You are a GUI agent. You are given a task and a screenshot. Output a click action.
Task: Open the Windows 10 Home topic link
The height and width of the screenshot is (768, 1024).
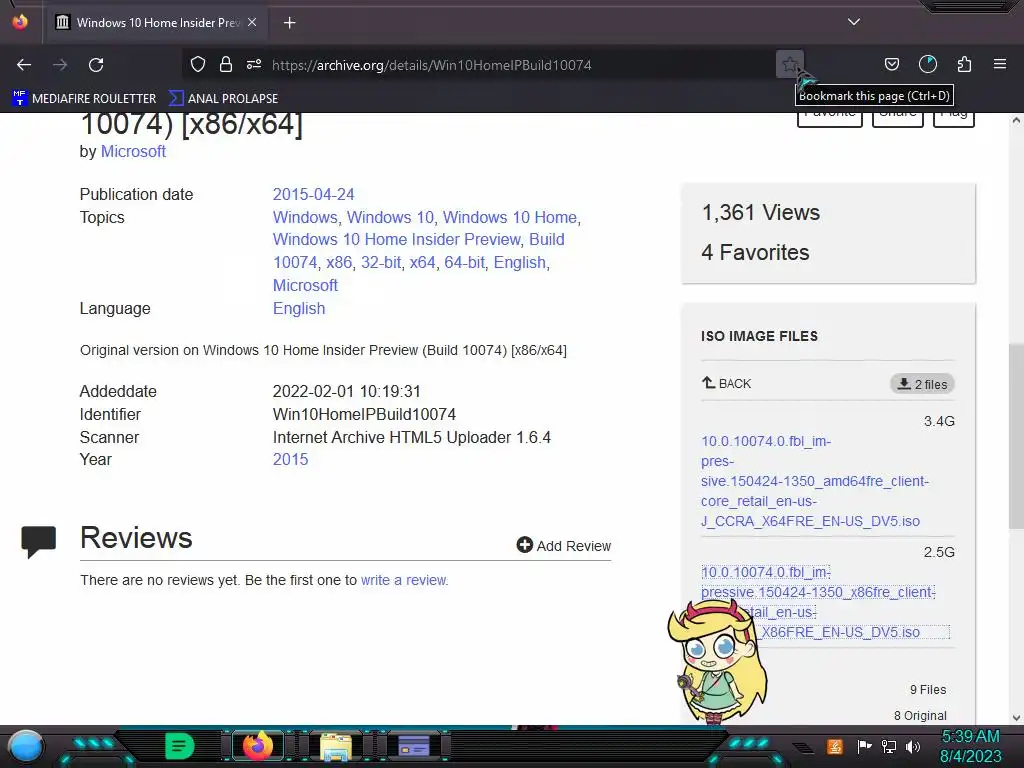509,217
